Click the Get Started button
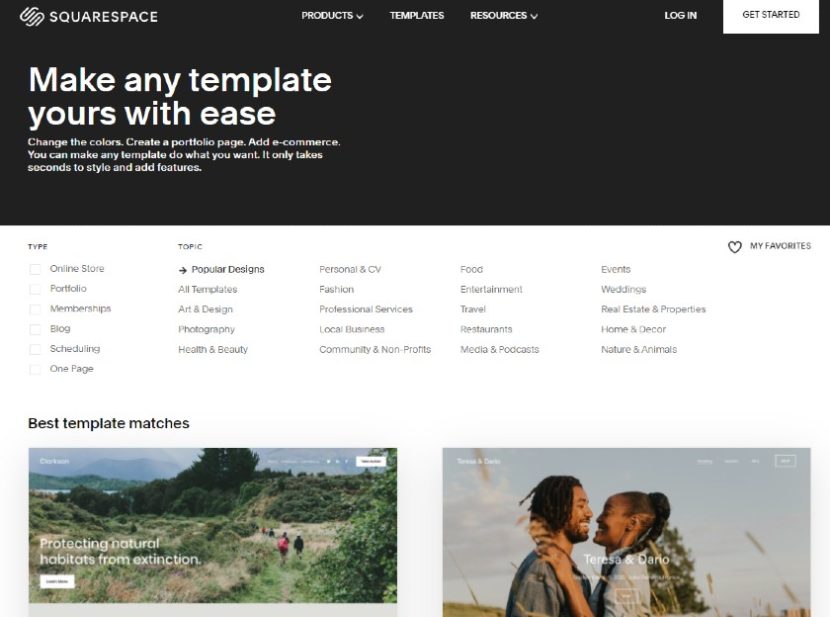 771,15
